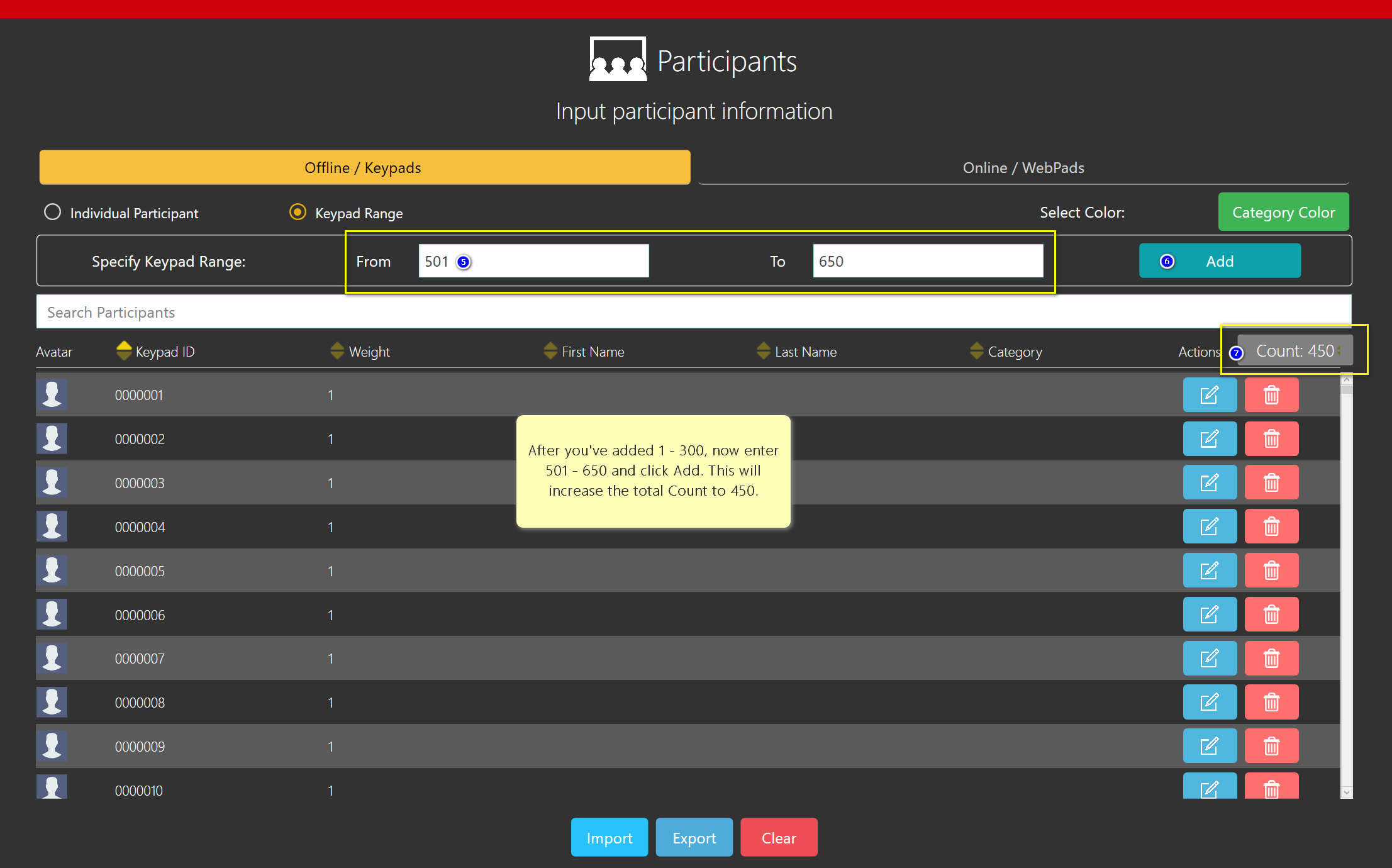Screen dimensions: 1392x868
Task: Open the Offline / Keypads tab
Action: (x=364, y=168)
